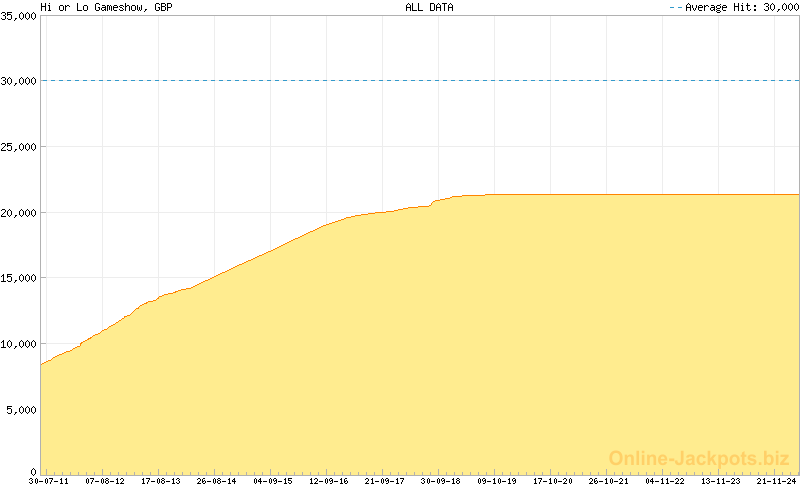800x490 pixels.
Task: Click the 30-07-11 date axis label
Action: (49, 481)
